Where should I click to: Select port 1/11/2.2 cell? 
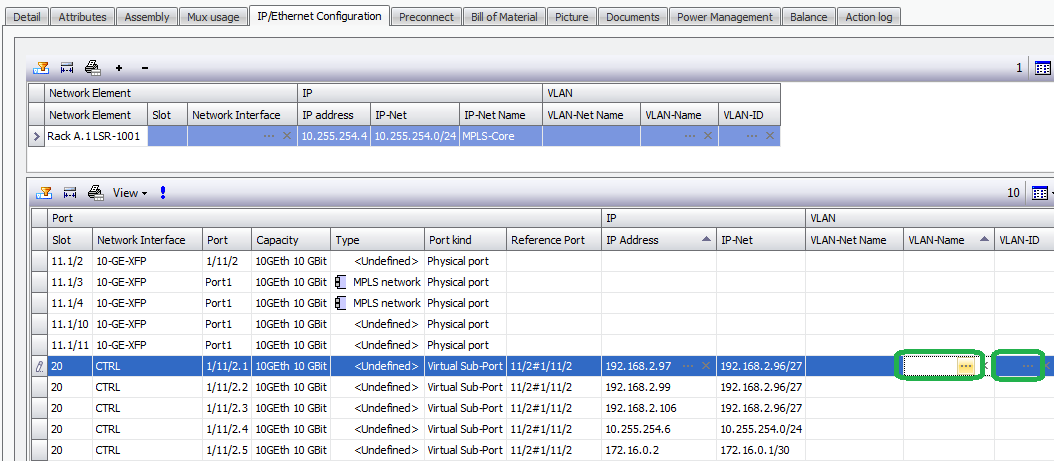click(227, 388)
